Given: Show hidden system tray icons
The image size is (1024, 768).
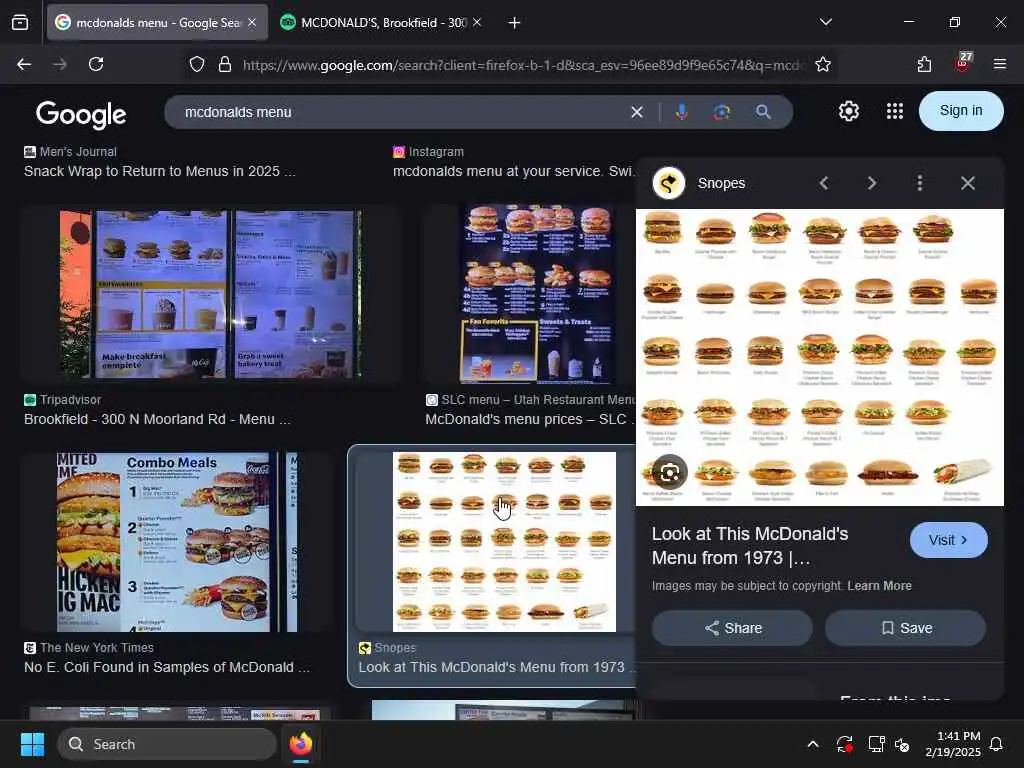Looking at the screenshot, I should pos(813,744).
